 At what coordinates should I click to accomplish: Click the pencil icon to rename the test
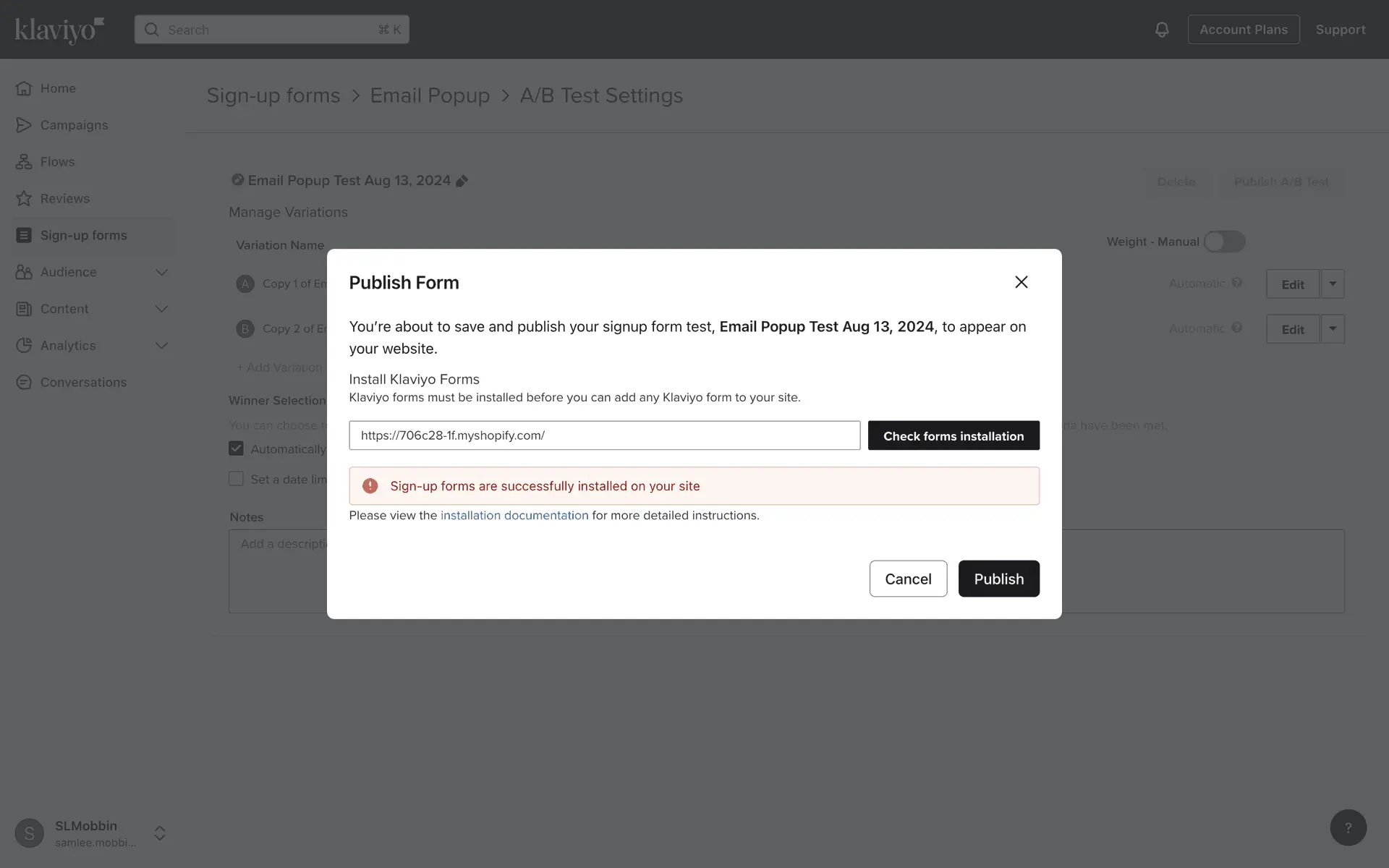(462, 181)
